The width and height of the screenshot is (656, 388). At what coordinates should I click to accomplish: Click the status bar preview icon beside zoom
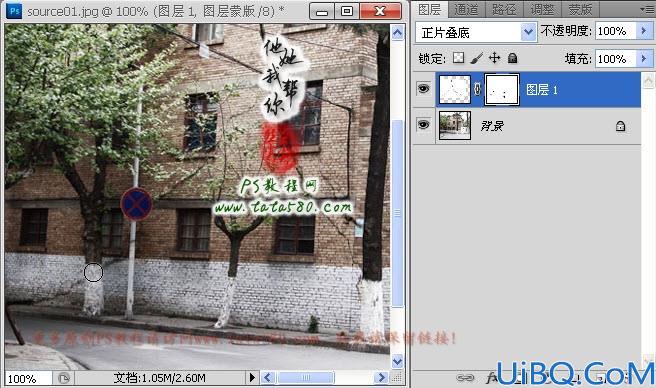[64, 378]
